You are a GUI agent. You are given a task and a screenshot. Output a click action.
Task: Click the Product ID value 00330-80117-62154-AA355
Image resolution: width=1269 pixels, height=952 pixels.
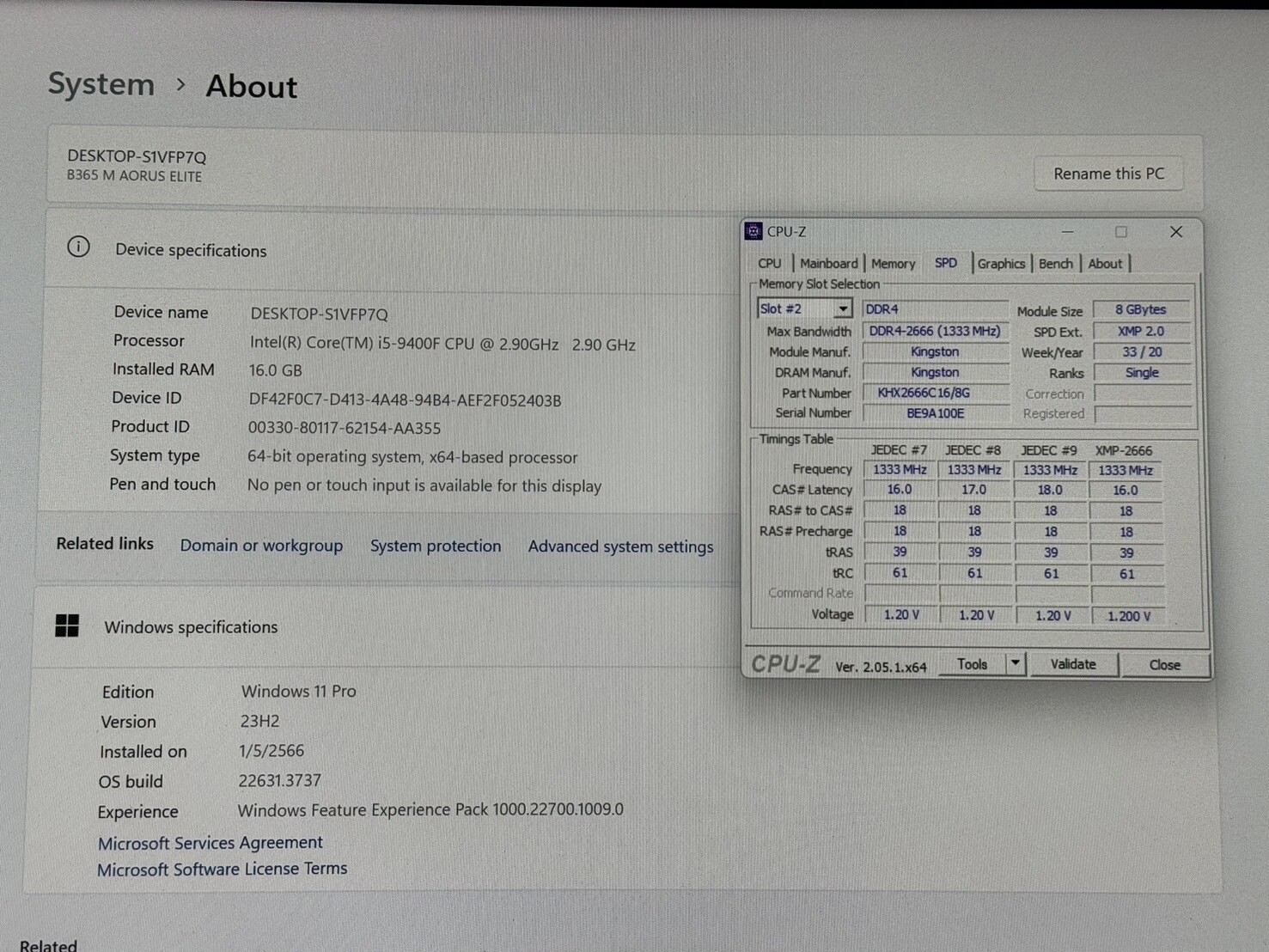[345, 428]
